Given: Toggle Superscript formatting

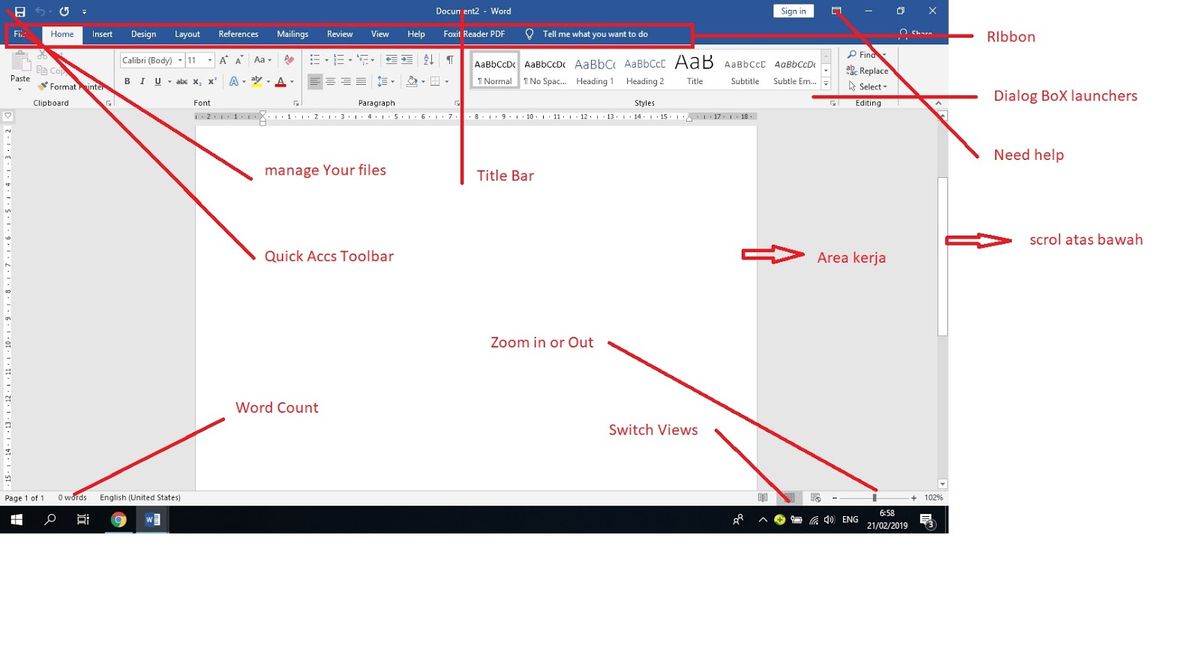Looking at the screenshot, I should point(212,82).
